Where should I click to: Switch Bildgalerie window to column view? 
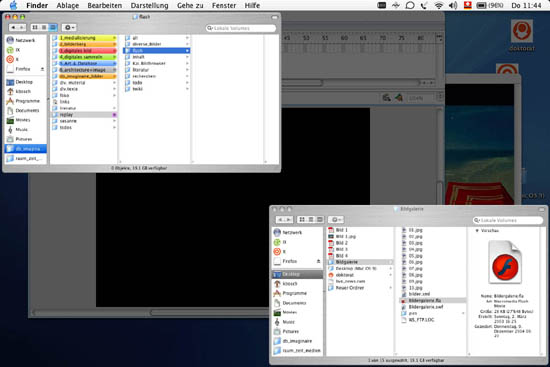coord(320,220)
